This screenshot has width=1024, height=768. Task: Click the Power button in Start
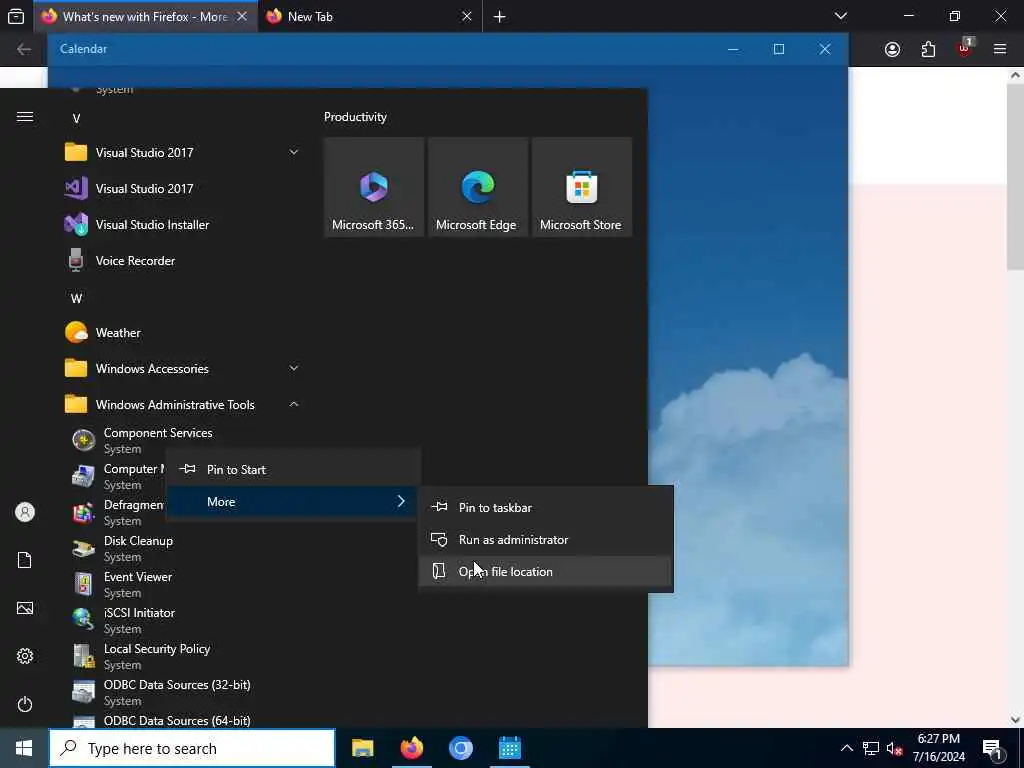pos(25,704)
